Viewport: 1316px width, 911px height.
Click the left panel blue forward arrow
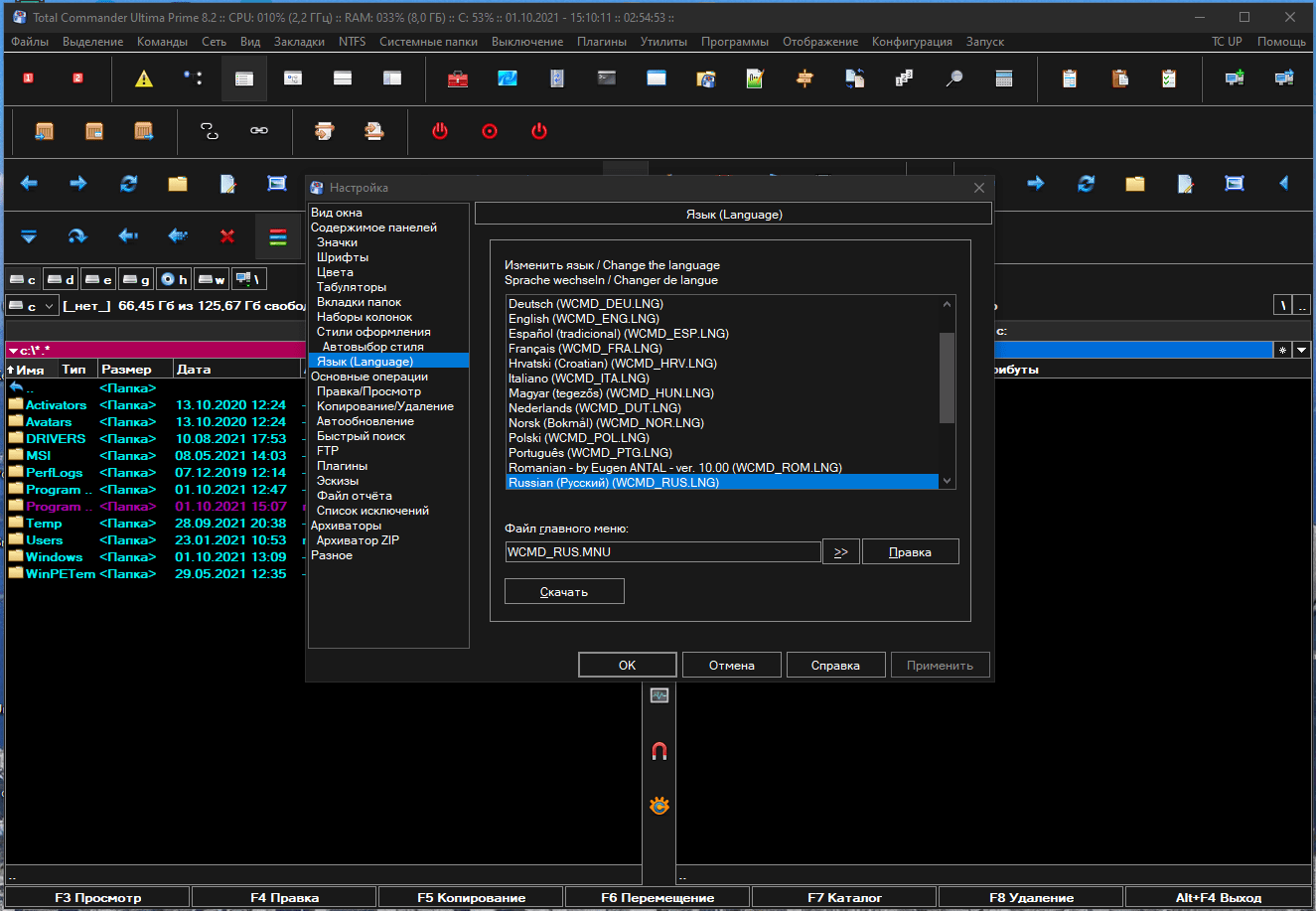[x=78, y=184]
